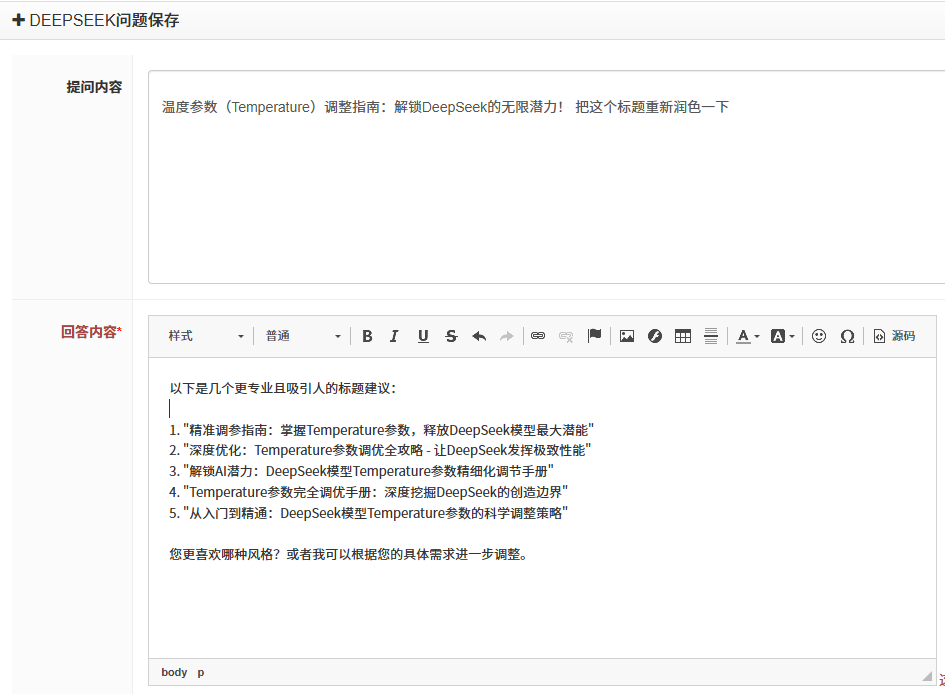Viewport: 945px width, 694px height.
Task: Click the answer line starting with '1. "精准调参指南'
Action: pos(381,430)
